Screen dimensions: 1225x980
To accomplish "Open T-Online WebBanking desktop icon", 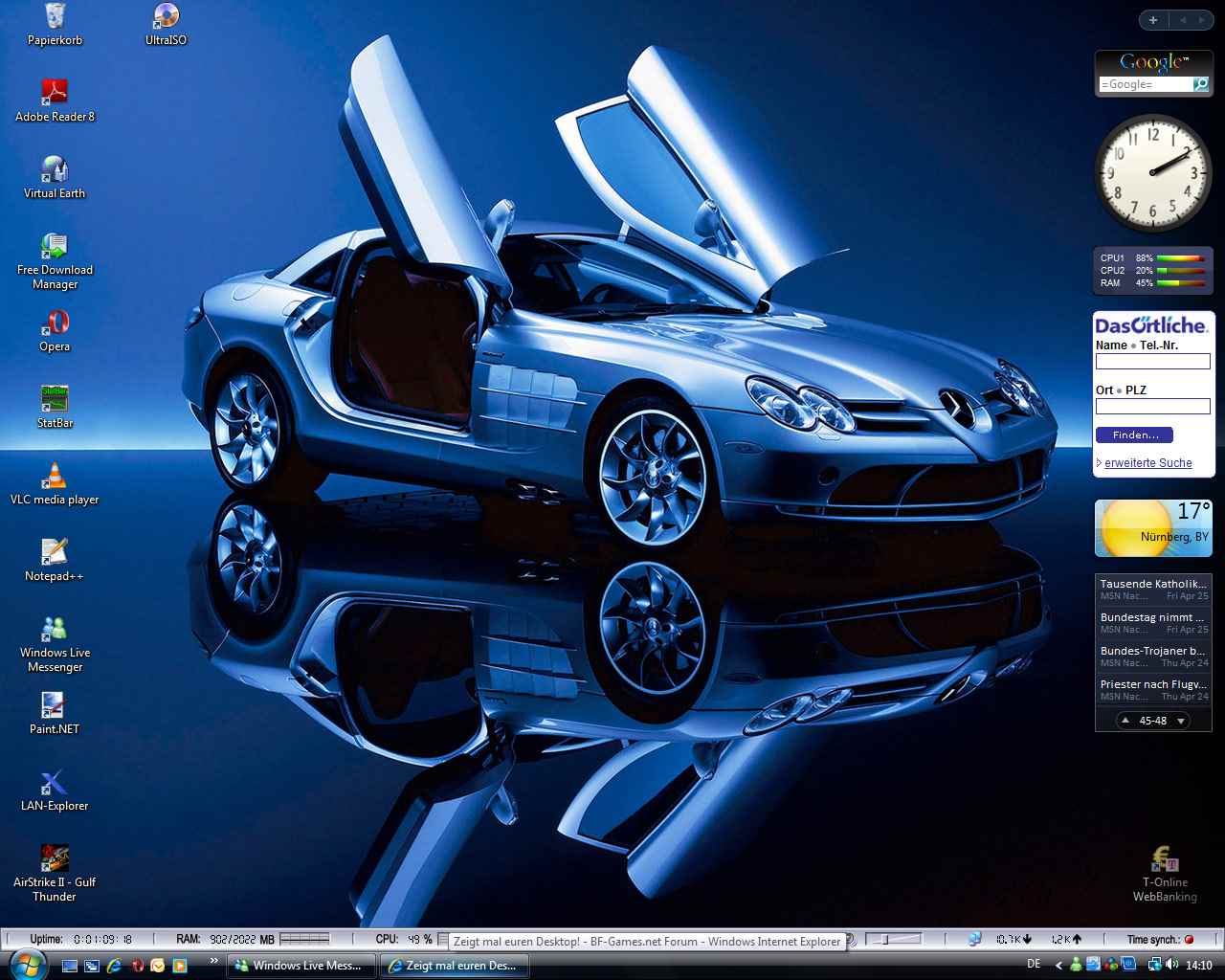I will click(1165, 858).
